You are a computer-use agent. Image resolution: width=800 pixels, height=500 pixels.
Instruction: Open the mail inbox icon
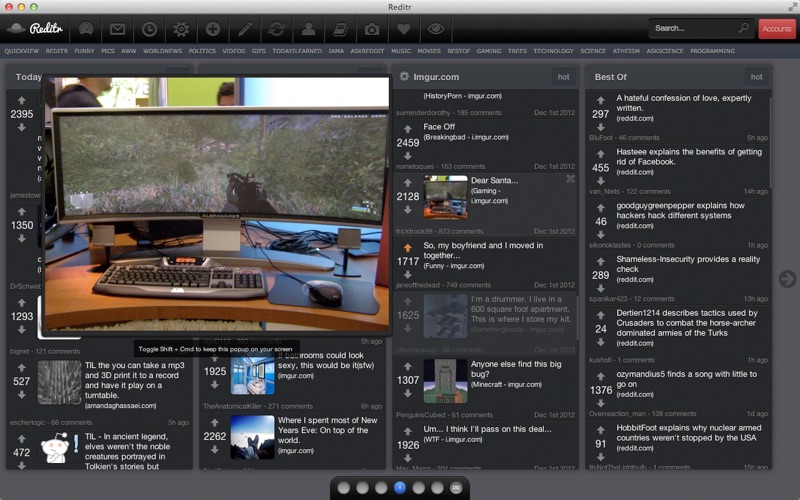117,29
